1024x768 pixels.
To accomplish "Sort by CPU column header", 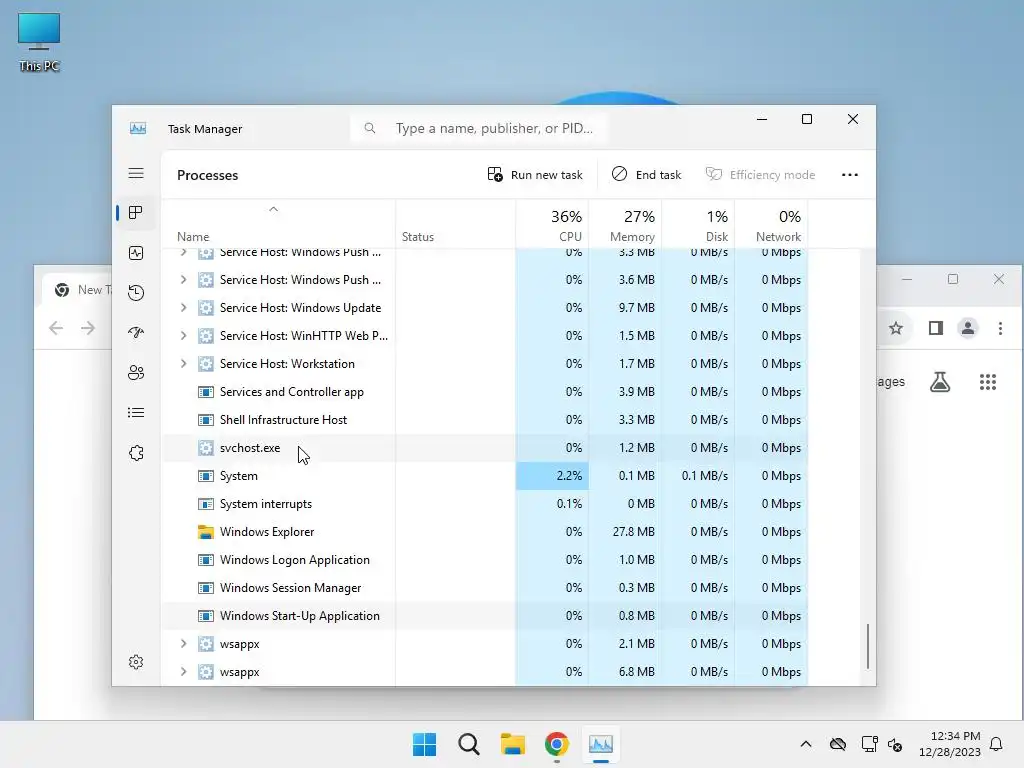I will click(x=552, y=225).
